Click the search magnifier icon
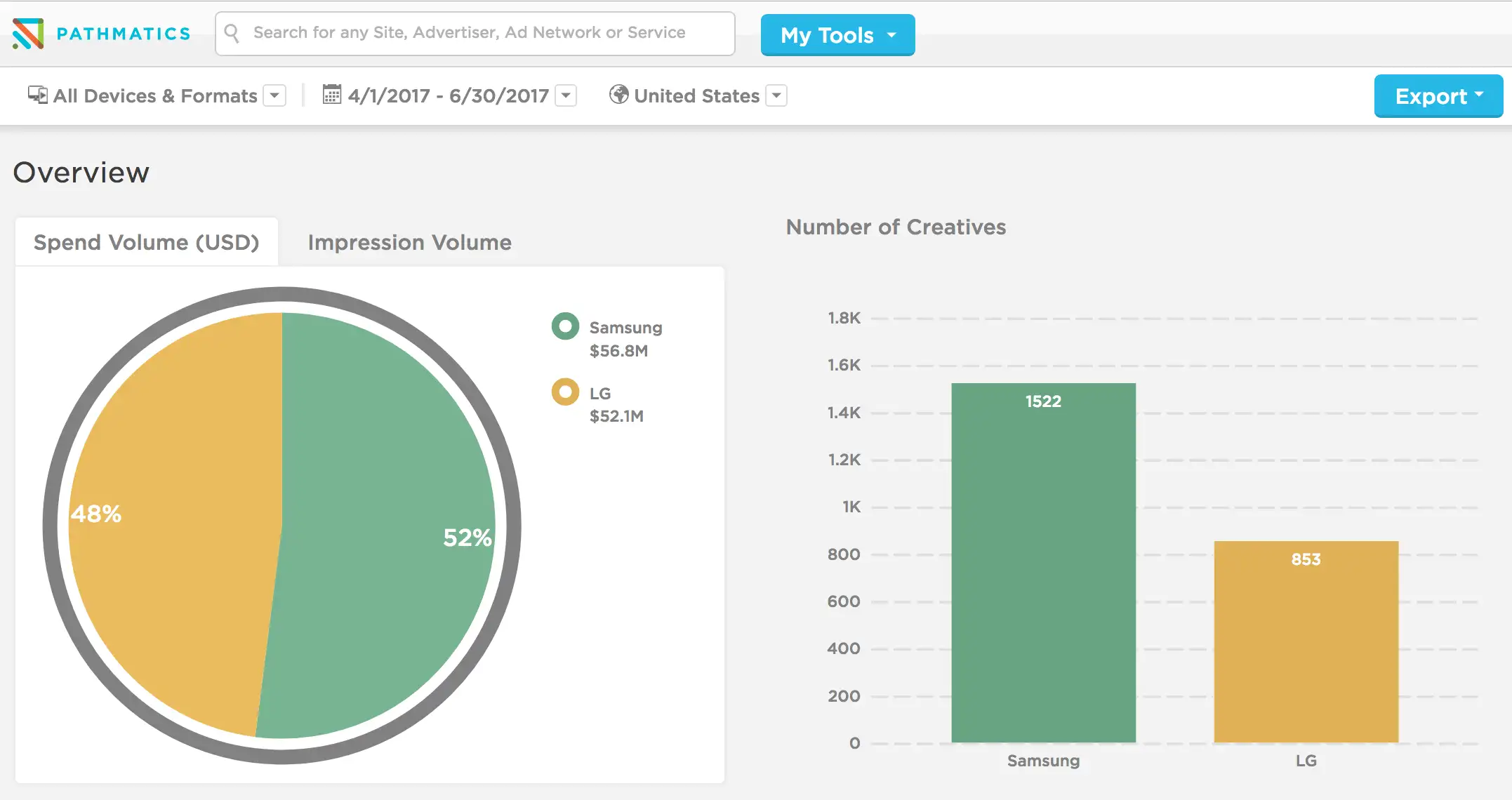 click(232, 33)
